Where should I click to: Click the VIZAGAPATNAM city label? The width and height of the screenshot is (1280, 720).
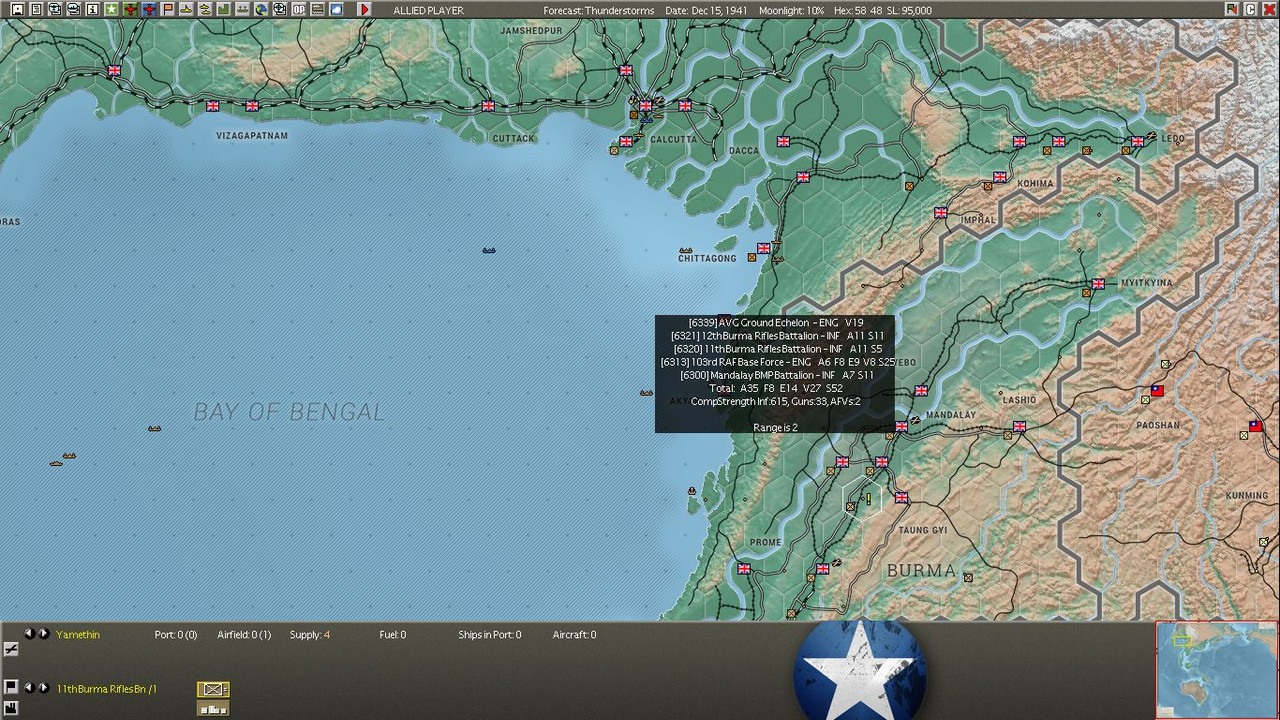[x=252, y=136]
